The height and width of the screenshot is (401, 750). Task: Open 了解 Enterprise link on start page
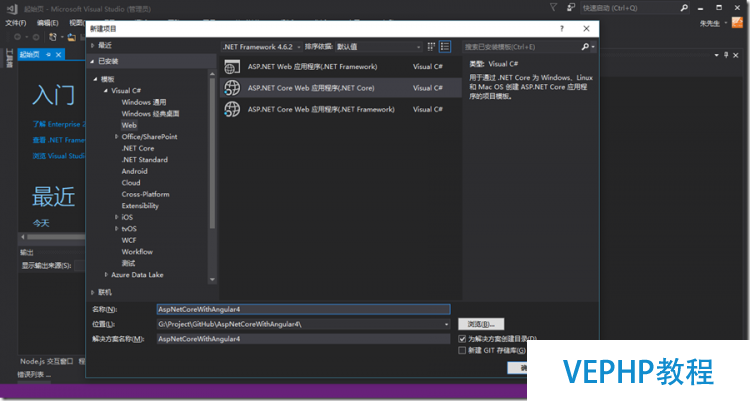click(59, 124)
